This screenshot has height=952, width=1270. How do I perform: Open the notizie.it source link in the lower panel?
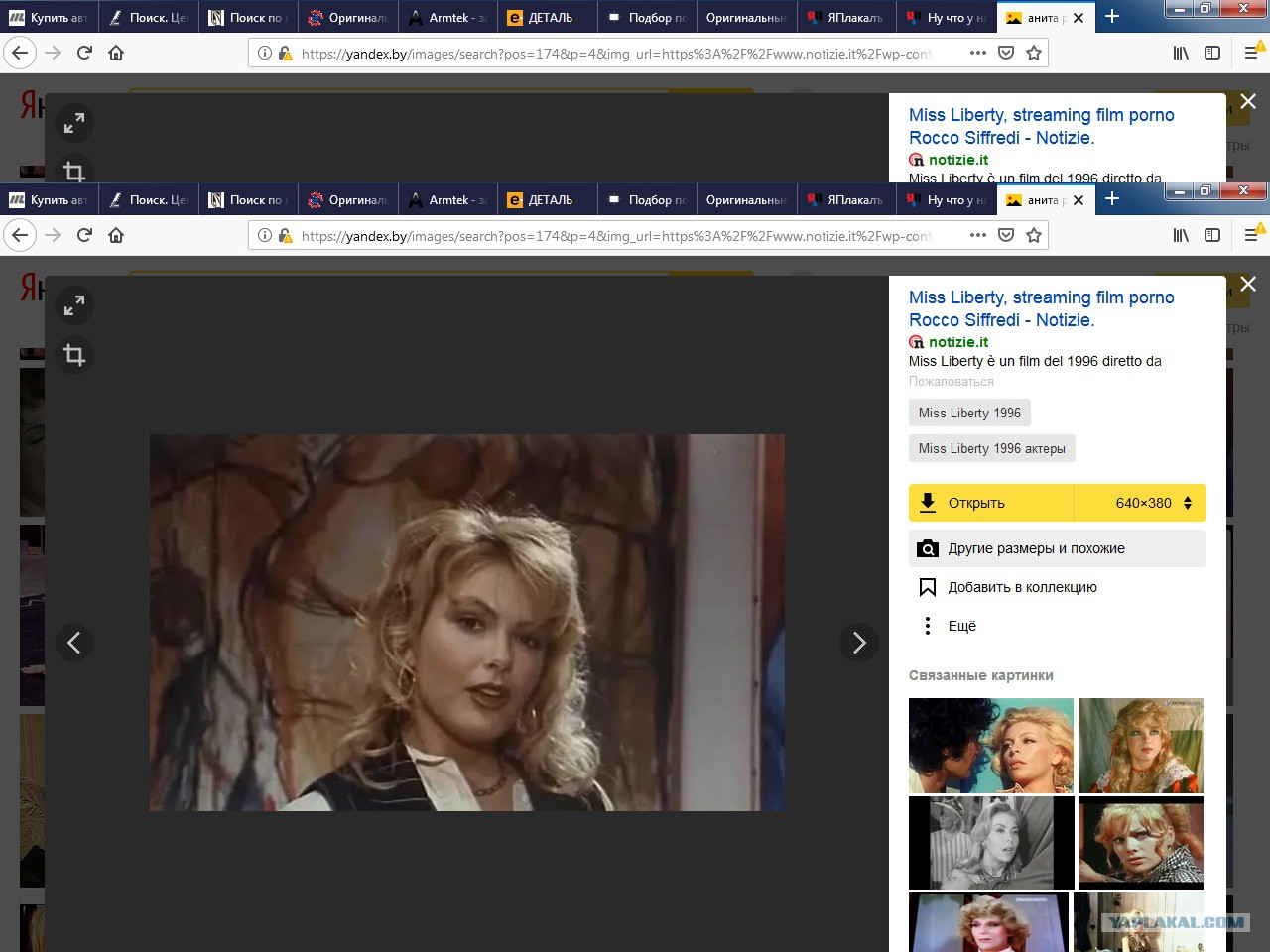point(958,342)
